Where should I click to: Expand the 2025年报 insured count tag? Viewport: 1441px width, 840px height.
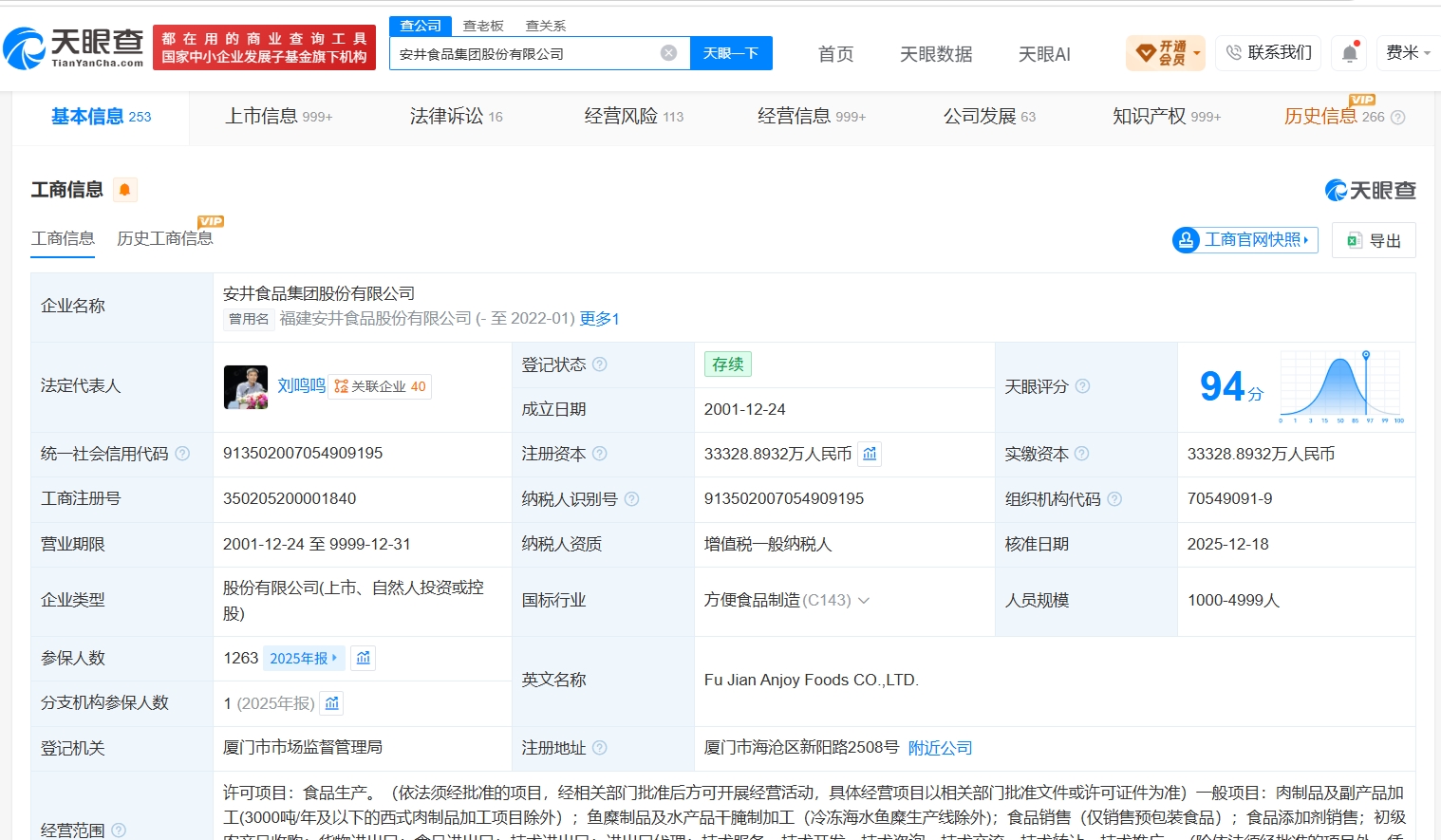(304, 658)
